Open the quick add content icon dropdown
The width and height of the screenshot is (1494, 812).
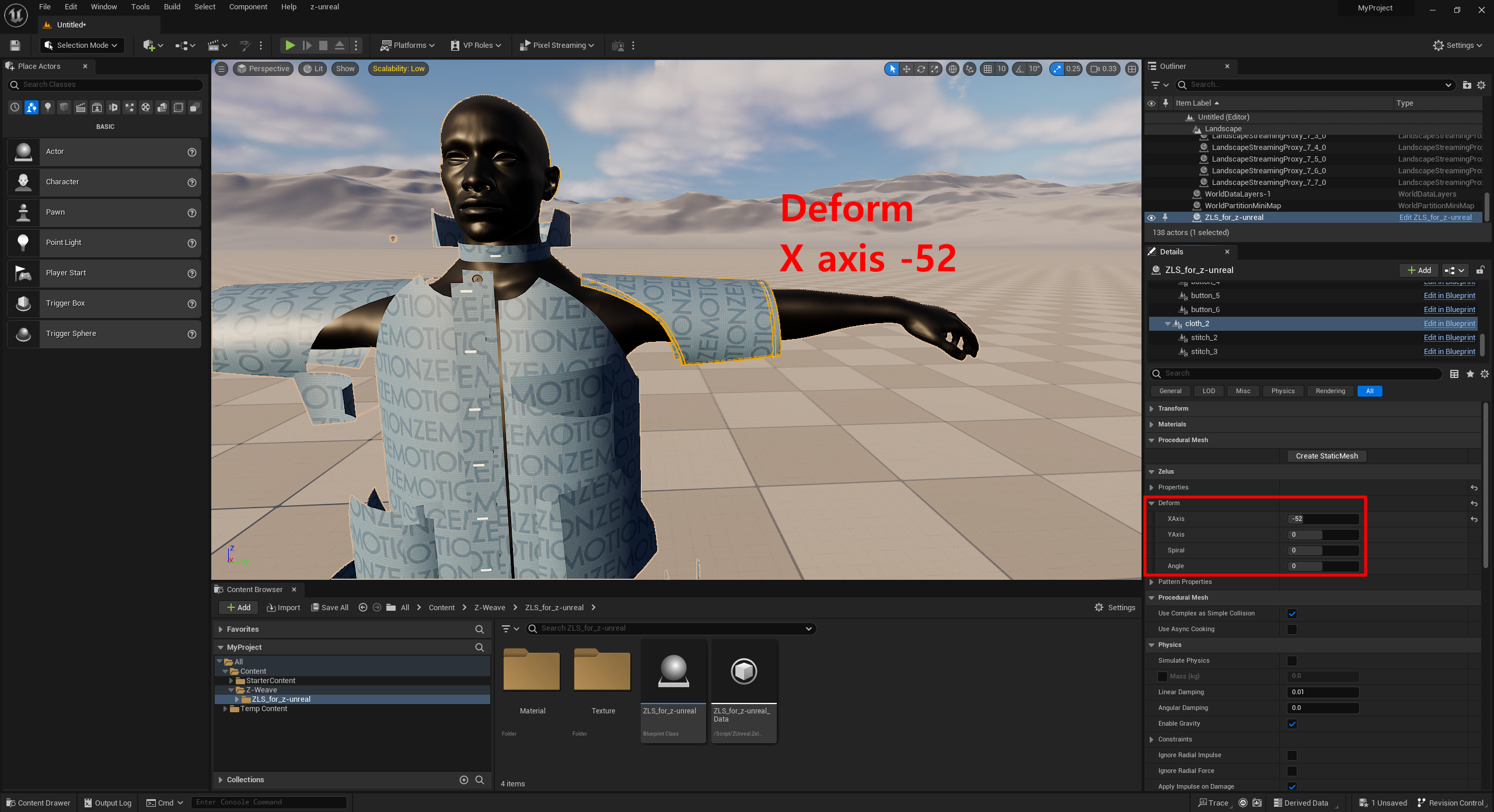(153, 45)
